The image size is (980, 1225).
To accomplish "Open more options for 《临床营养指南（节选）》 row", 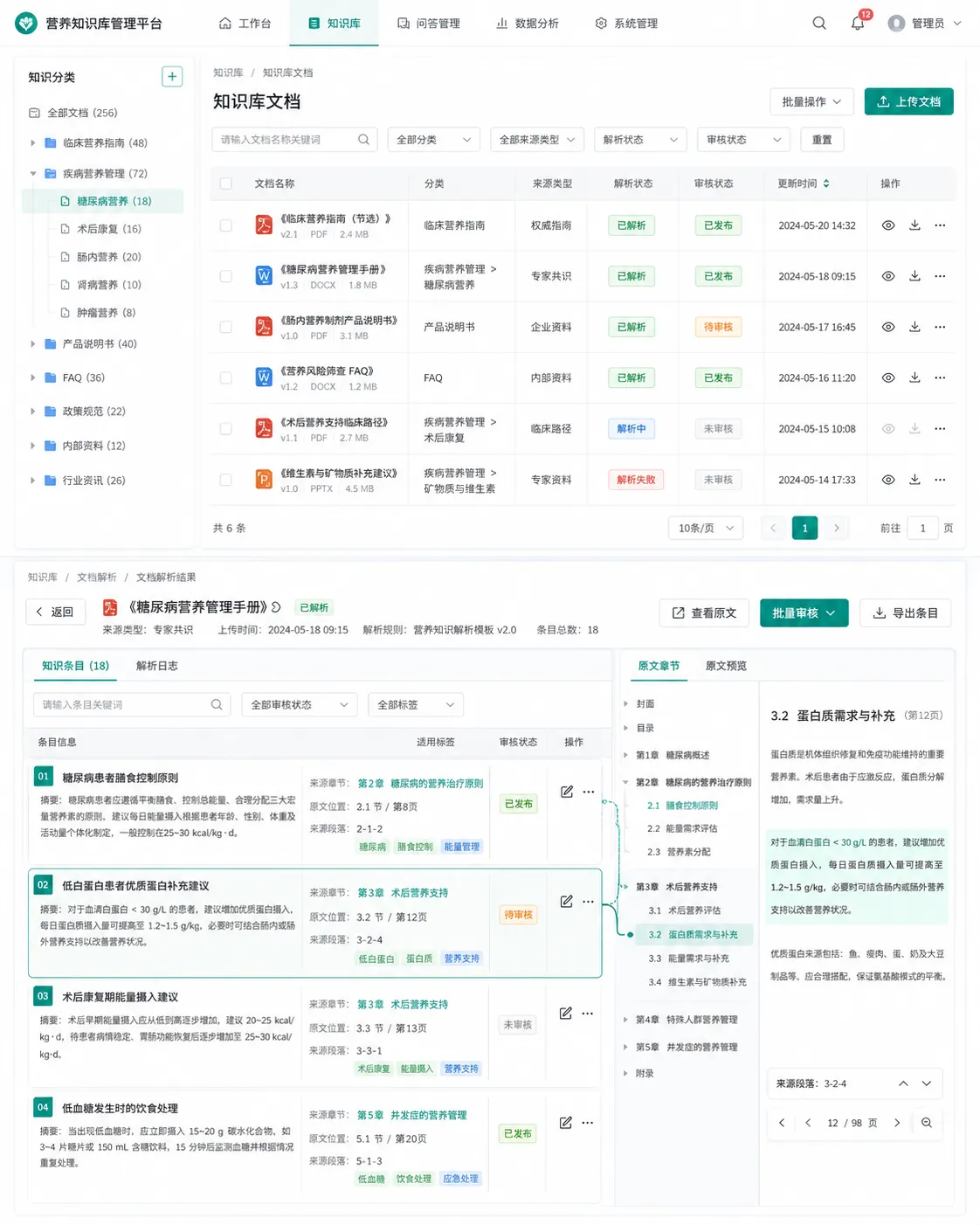I will [940, 225].
